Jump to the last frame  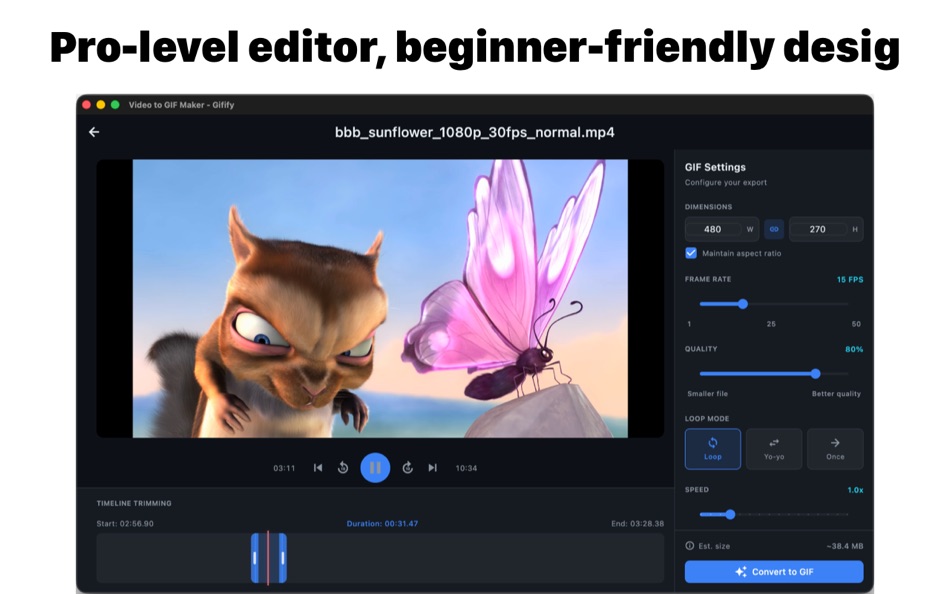[433, 467]
